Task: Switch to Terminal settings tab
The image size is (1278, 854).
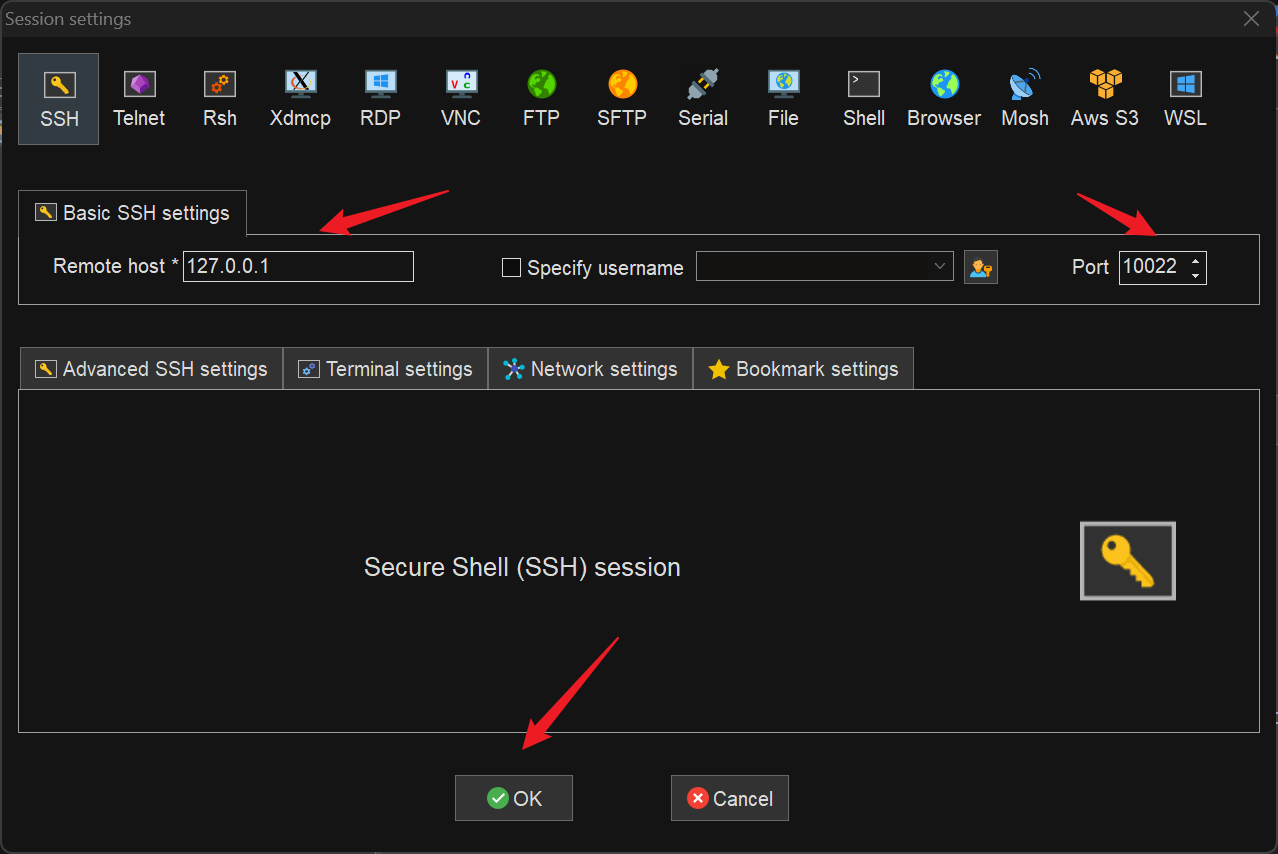Action: pos(385,369)
